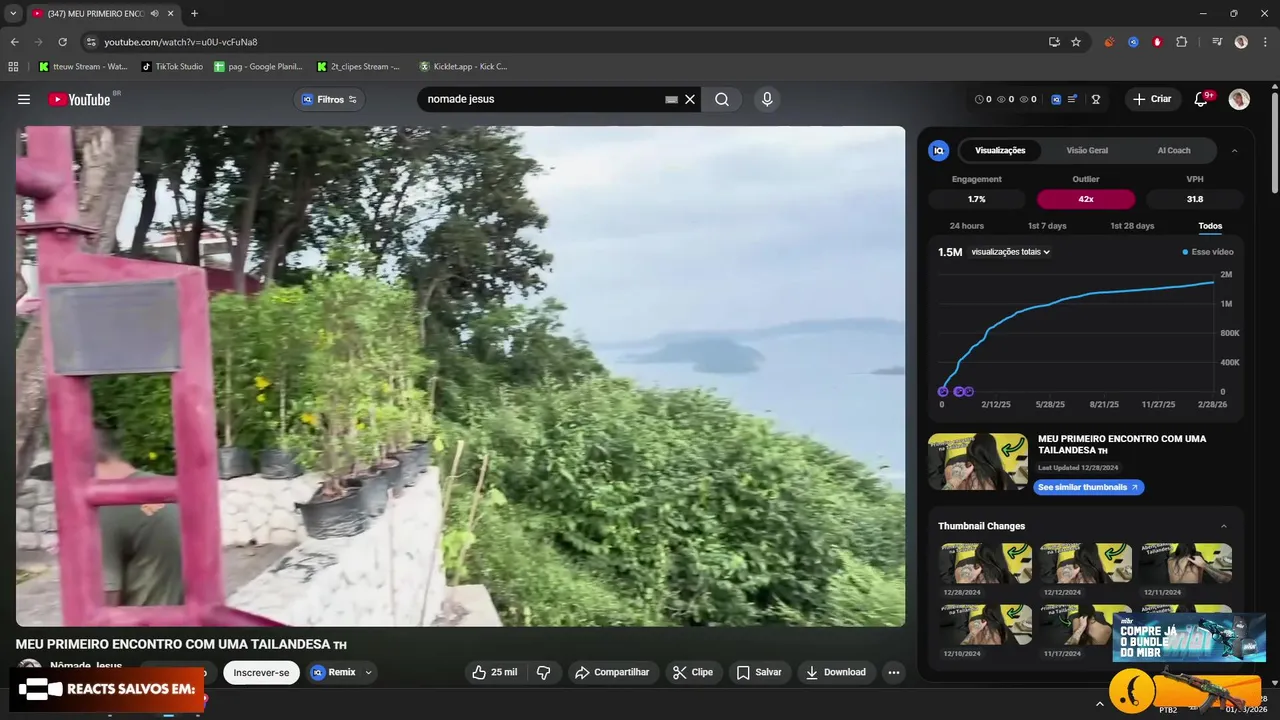
Task: Switch to the AI Coach tab
Action: (1173, 150)
